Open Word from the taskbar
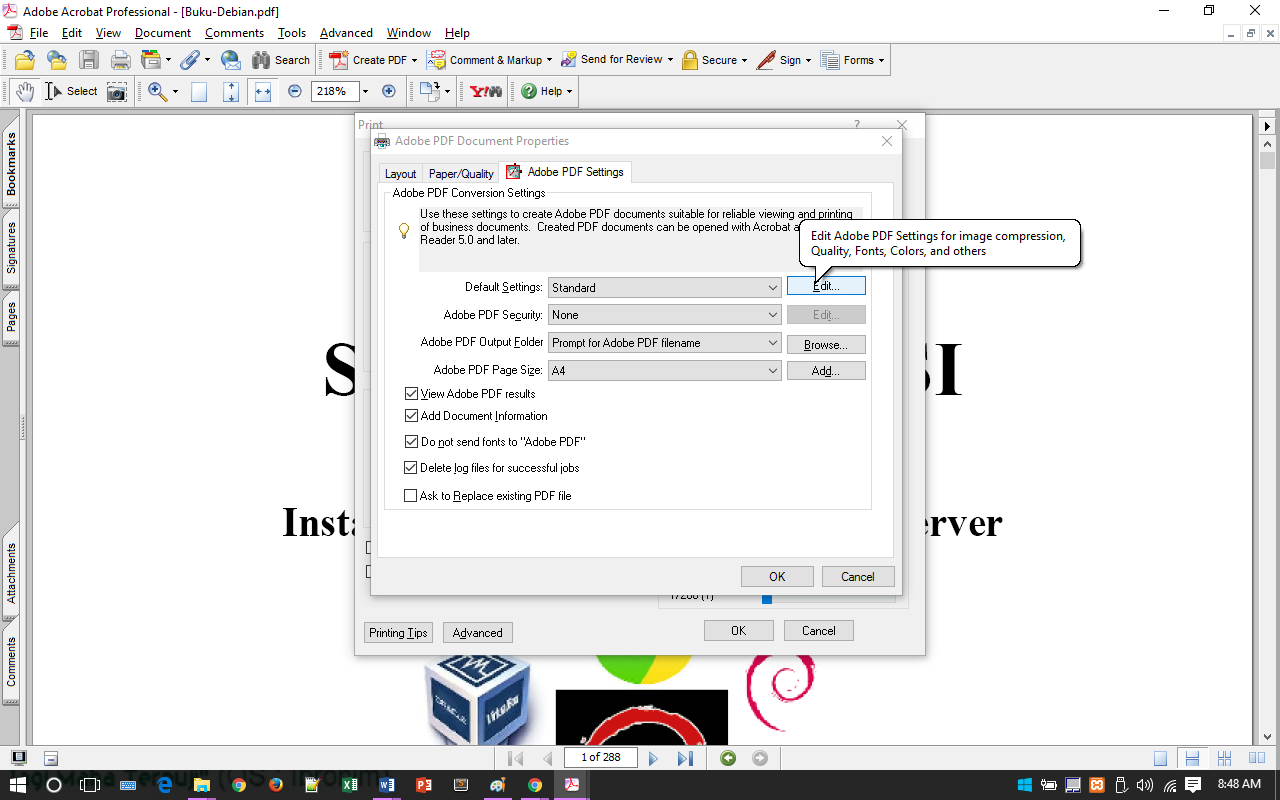Screen dimensions: 1280x800 point(387,785)
